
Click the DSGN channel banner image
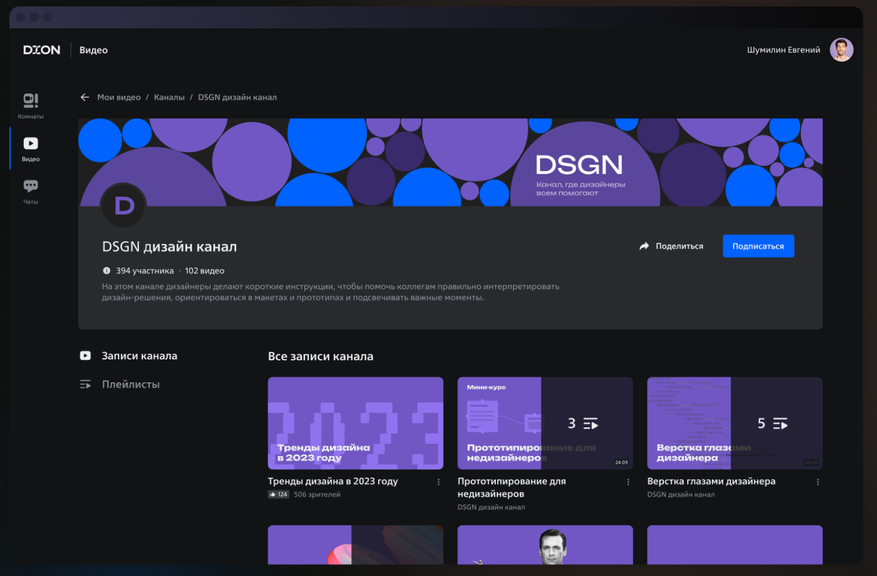pos(450,162)
